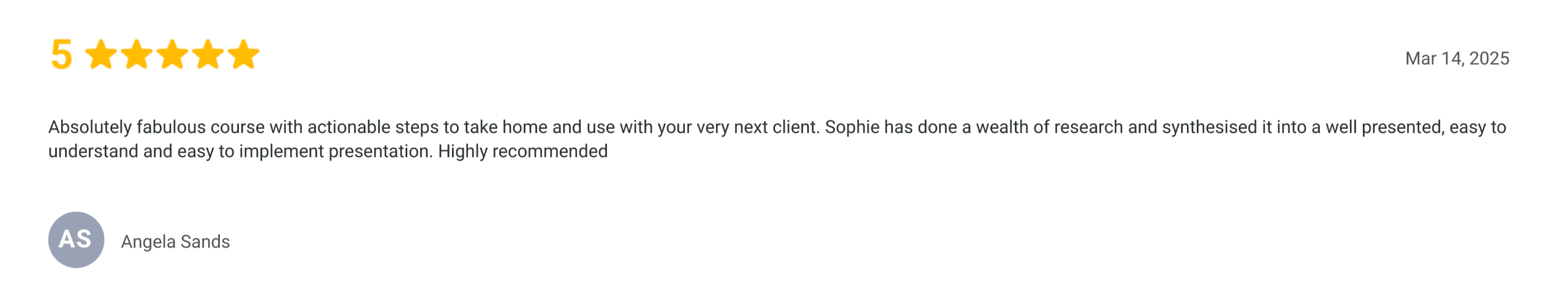Click the year 2025 in the date
The image size is (1568, 298).
pos(1490,58)
